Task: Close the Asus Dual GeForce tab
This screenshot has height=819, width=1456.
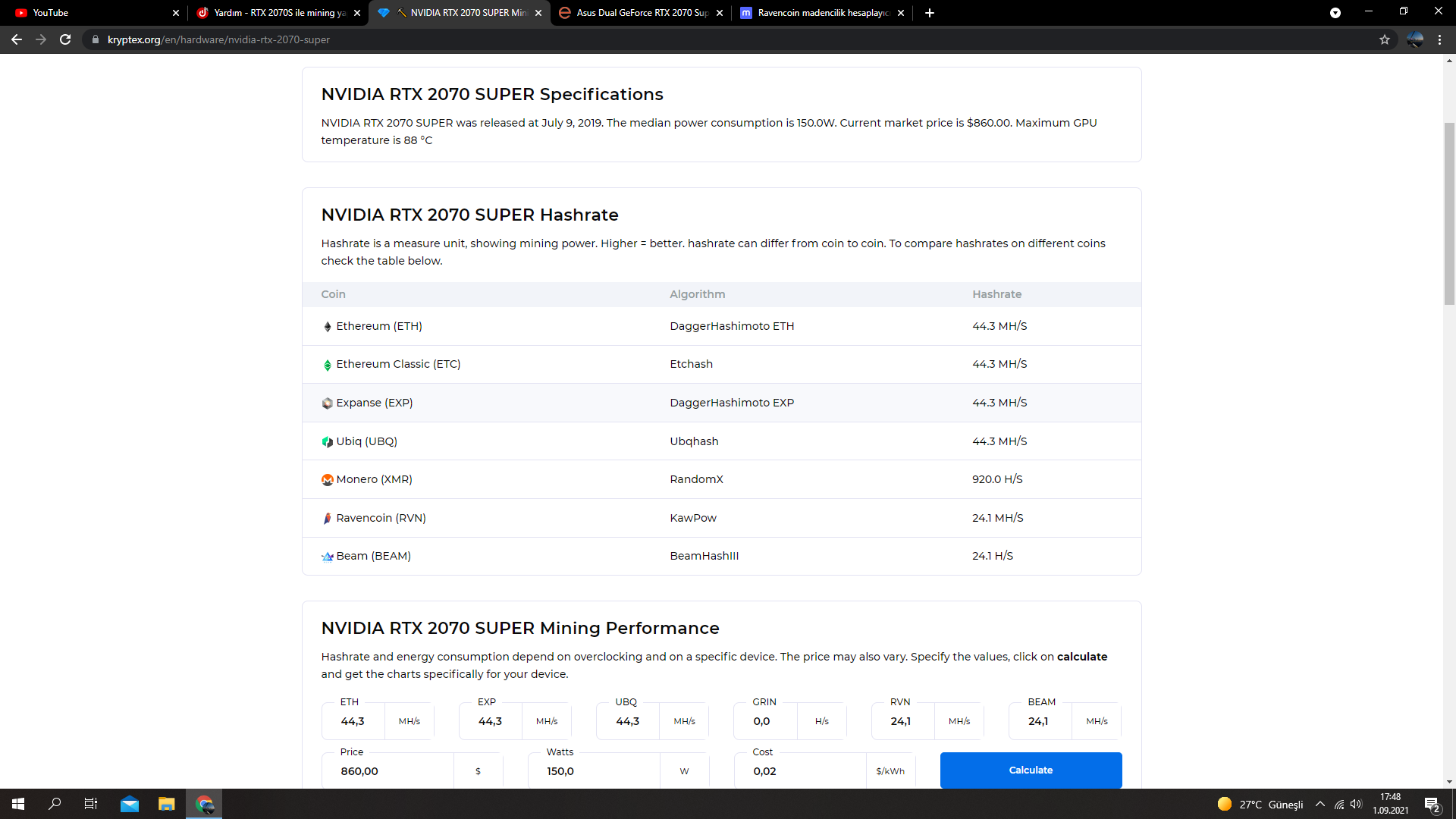Action: tap(720, 13)
